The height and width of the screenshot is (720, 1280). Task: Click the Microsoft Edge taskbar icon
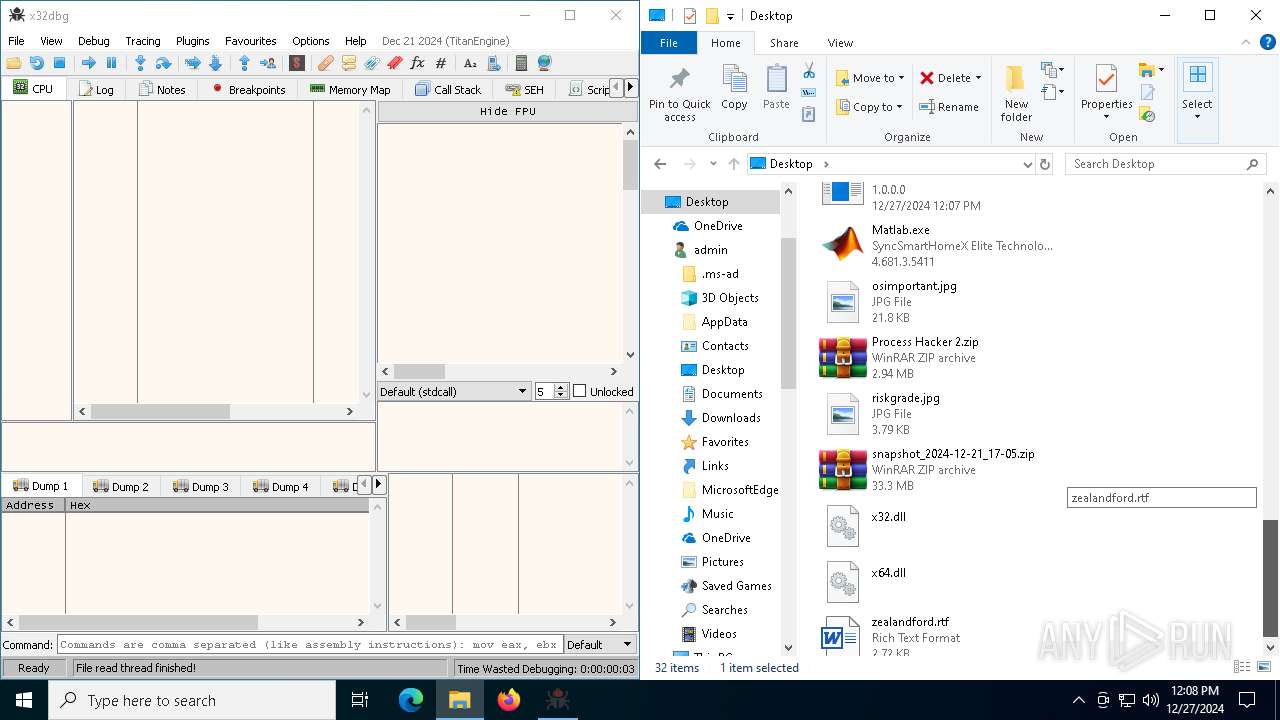pos(411,700)
